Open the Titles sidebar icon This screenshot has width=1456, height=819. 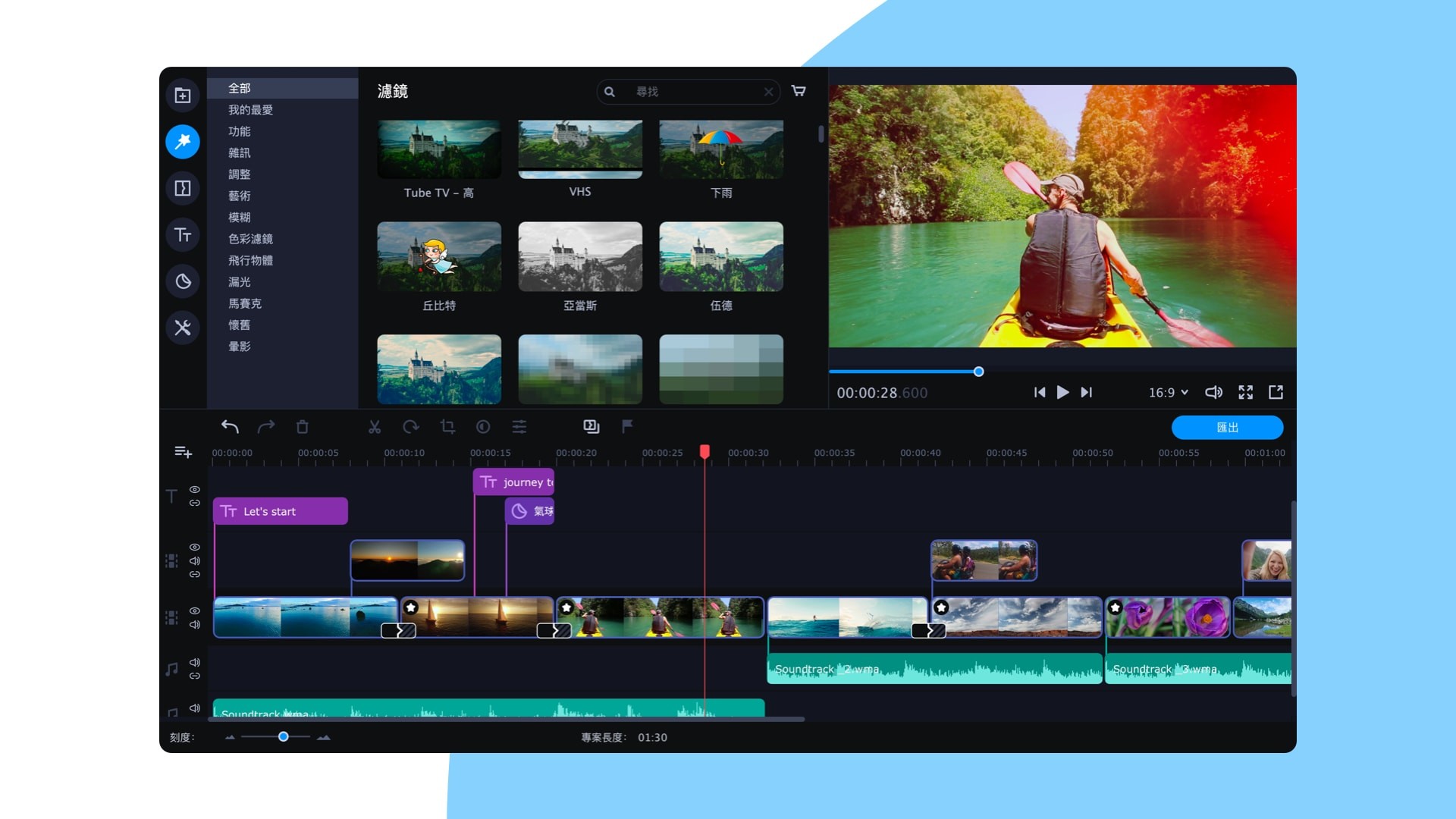point(183,235)
